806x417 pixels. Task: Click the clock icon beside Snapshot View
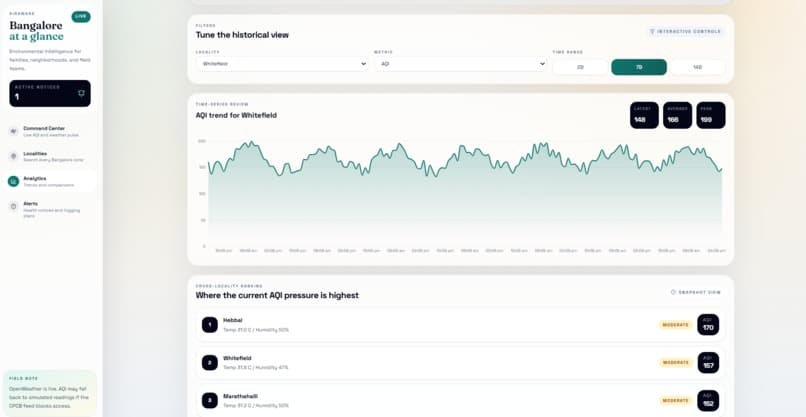tap(673, 292)
